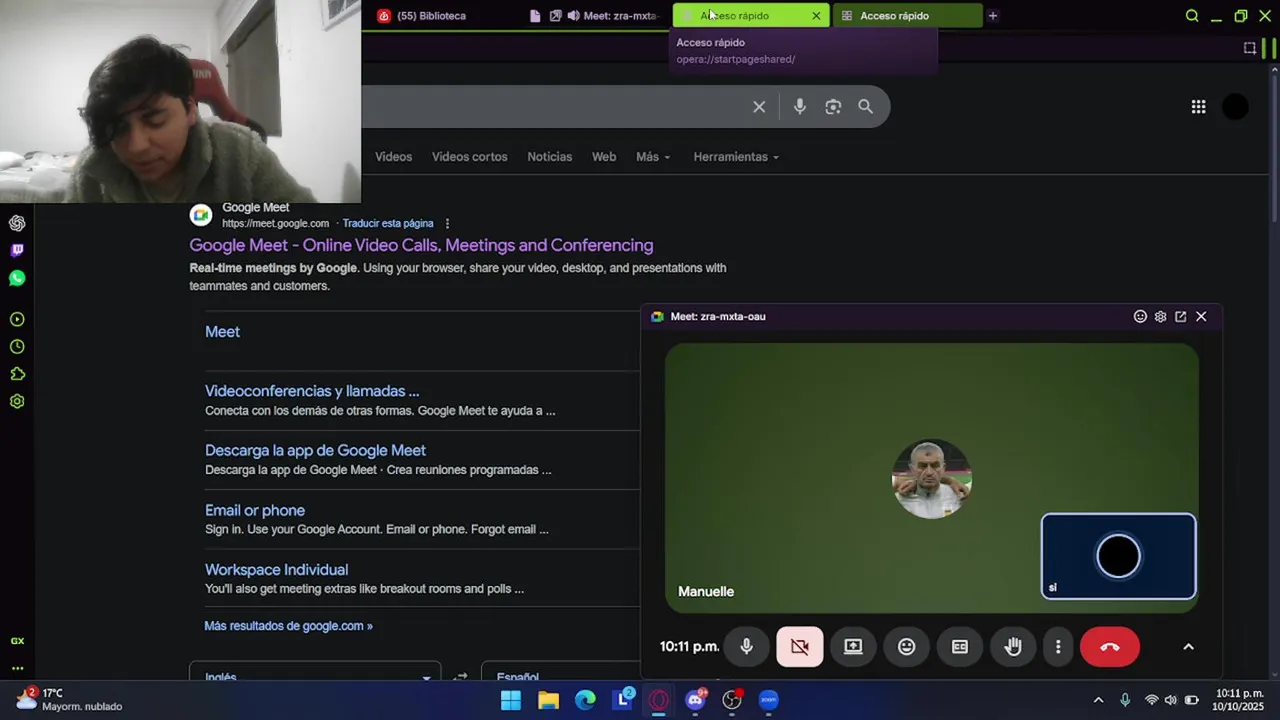Screen dimensions: 1280x720
Task: Open Discord from taskbar
Action: [x=695, y=700]
